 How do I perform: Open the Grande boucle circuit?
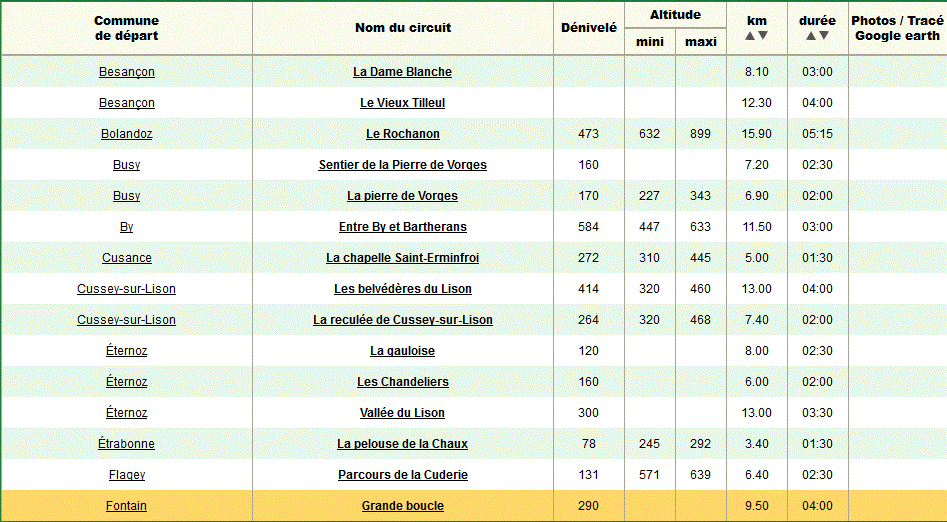pyautogui.click(x=402, y=506)
